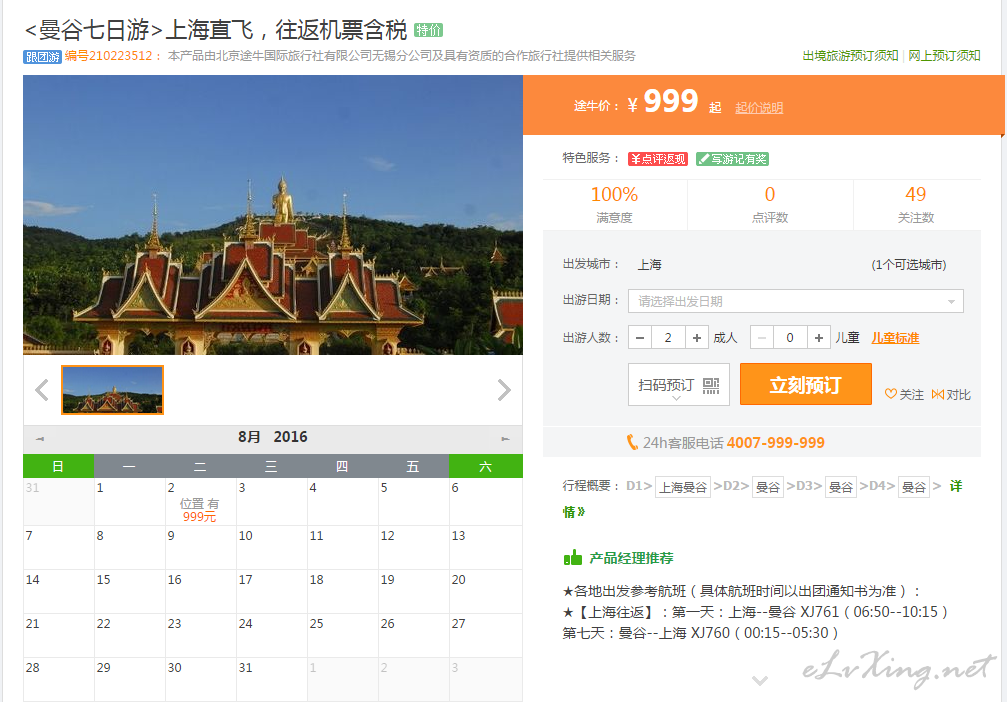Click the thumbs-up 产品经理推荐 icon

[572, 557]
